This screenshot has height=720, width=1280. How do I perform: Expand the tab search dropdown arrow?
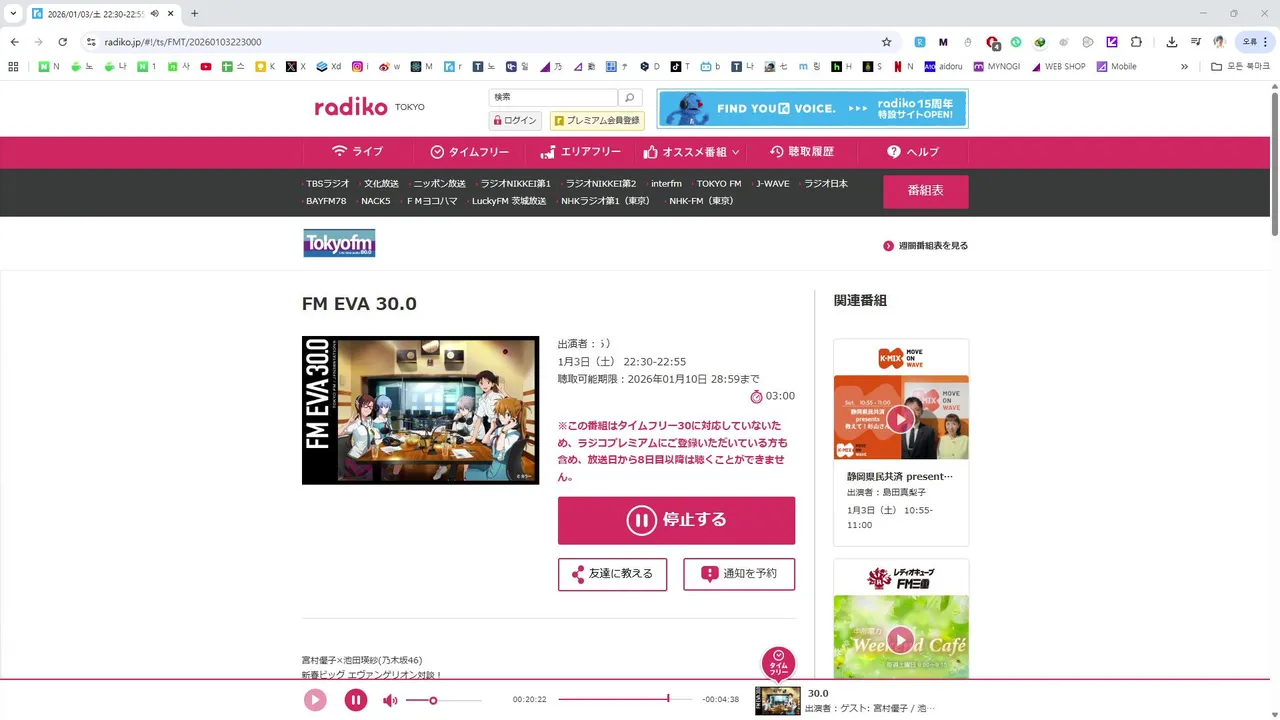point(14,13)
